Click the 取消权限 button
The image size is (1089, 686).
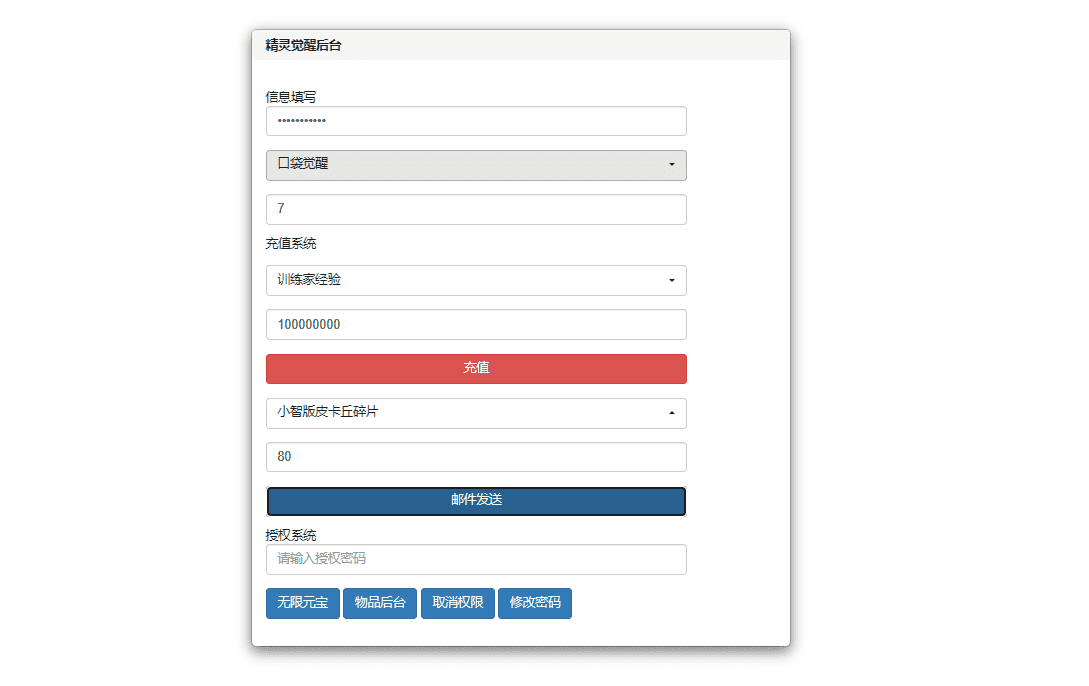tap(458, 603)
